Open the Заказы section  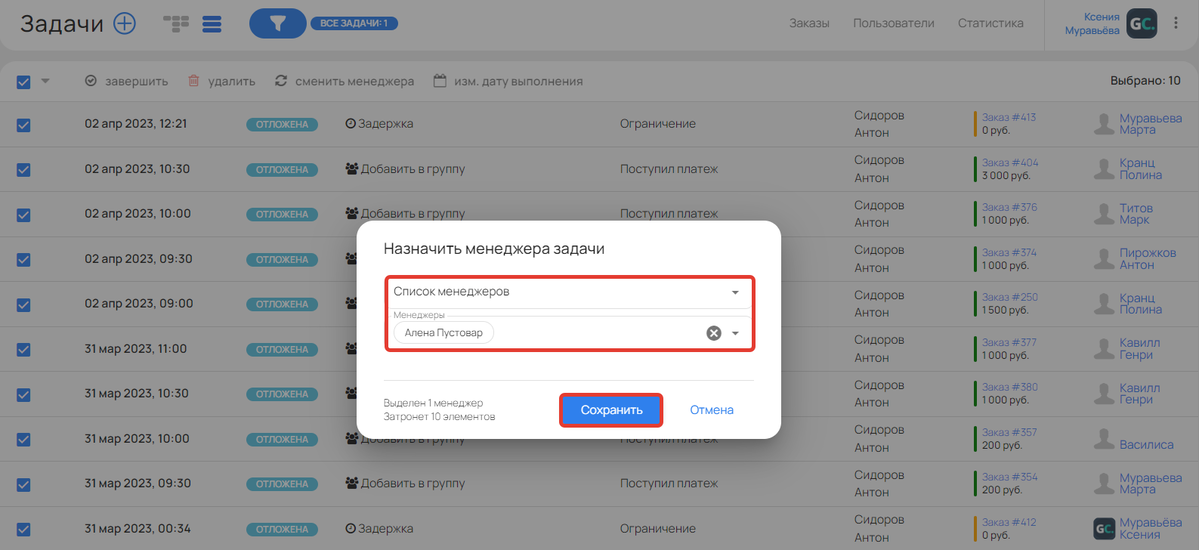pyautogui.click(x=809, y=23)
